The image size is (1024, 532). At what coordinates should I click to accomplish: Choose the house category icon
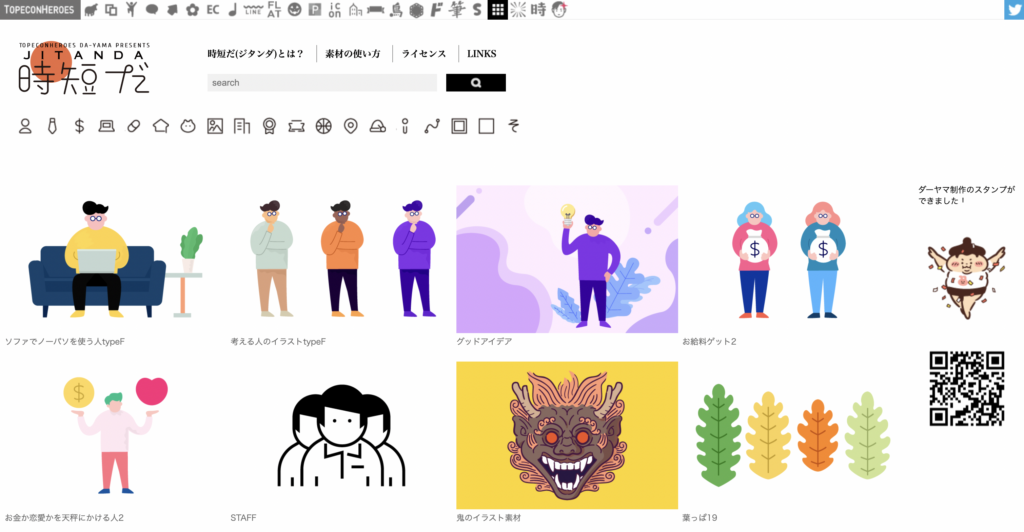pos(160,126)
